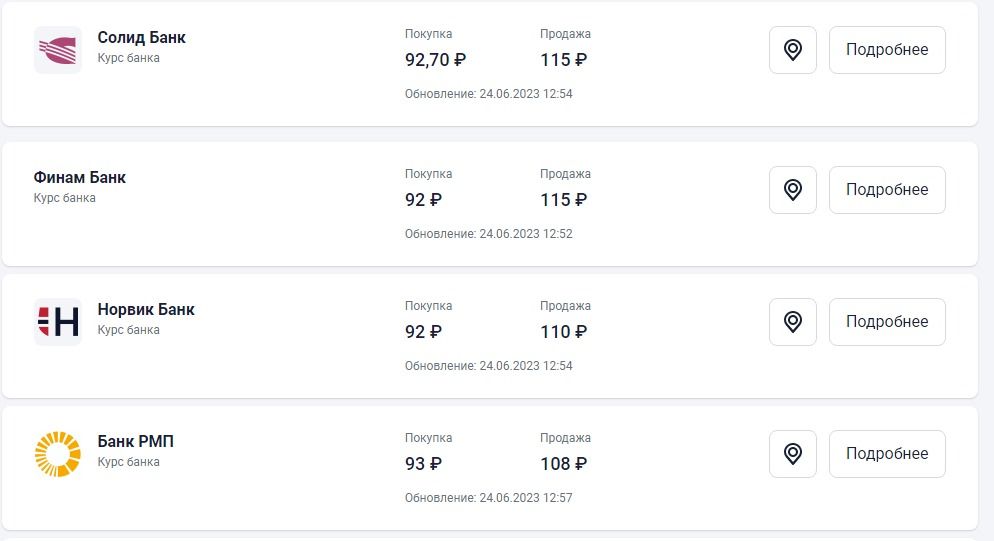The height and width of the screenshot is (541, 994).
Task: Click Банк РМП sell rate 108 ₽
Action: tap(563, 464)
